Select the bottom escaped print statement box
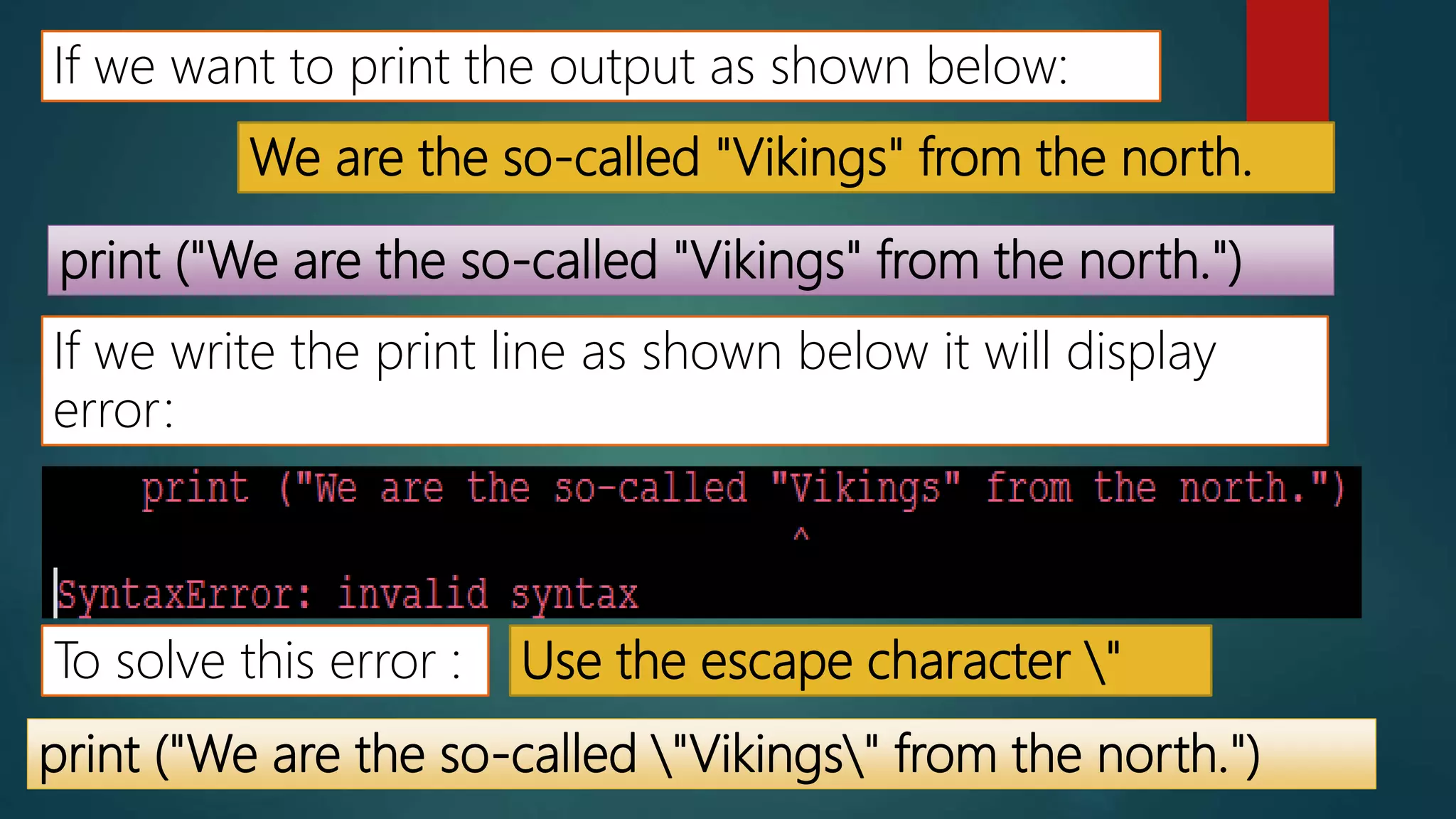Viewport: 1456px width, 819px height. [701, 754]
